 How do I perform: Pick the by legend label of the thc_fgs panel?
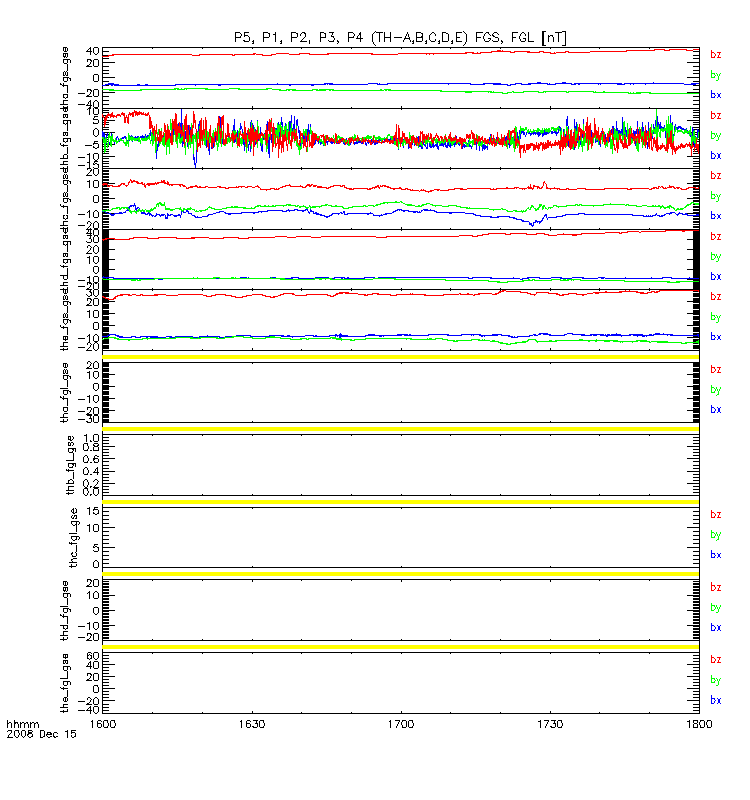pos(715,196)
